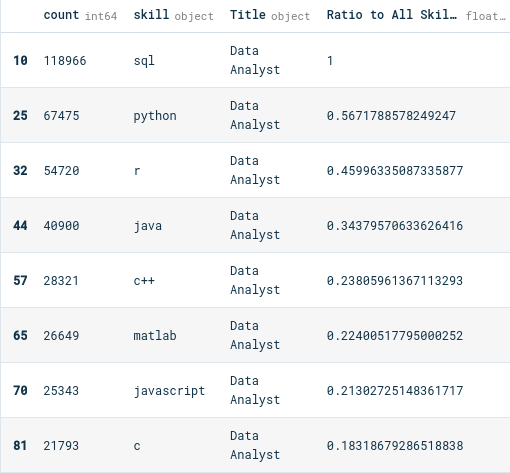Click Data Analyst title in matlab row
Image resolution: width=510 pixels, height=473 pixels.
coord(255,335)
